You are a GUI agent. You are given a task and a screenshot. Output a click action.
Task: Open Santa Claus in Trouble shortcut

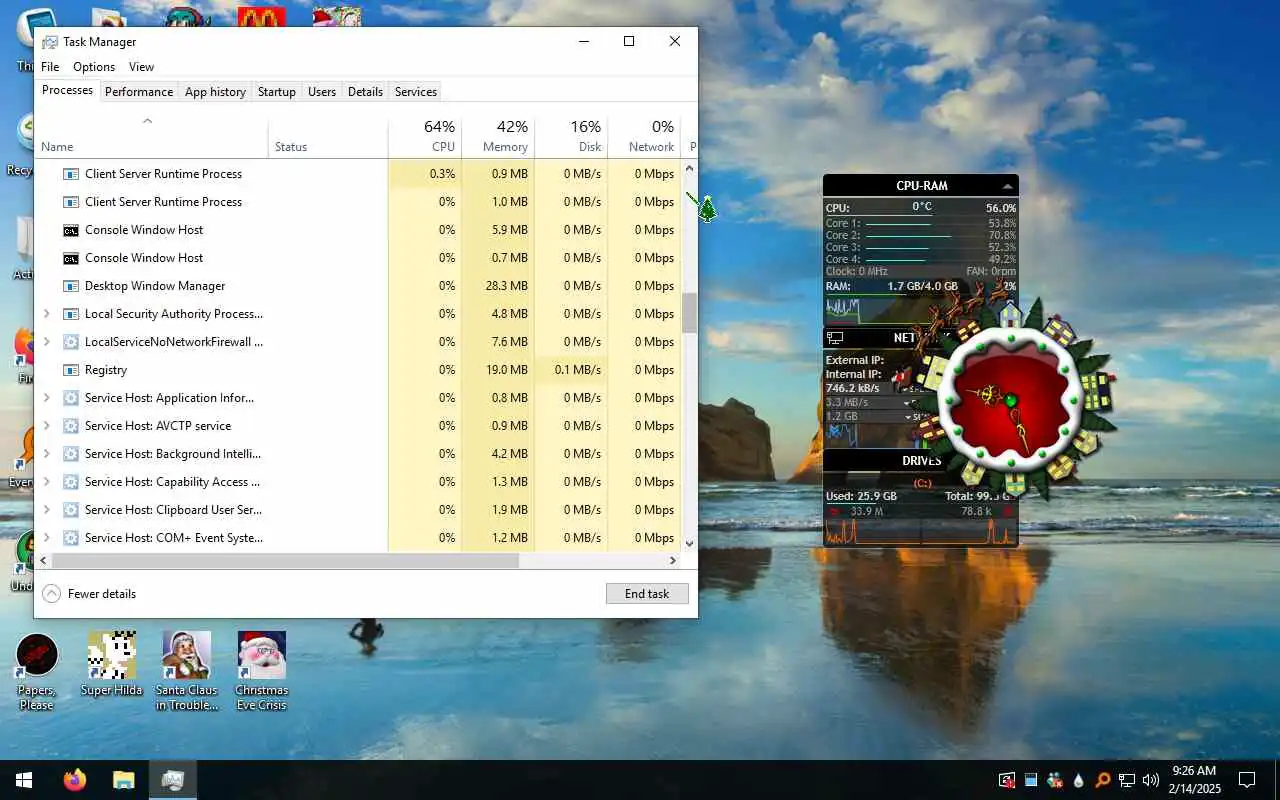[187, 670]
